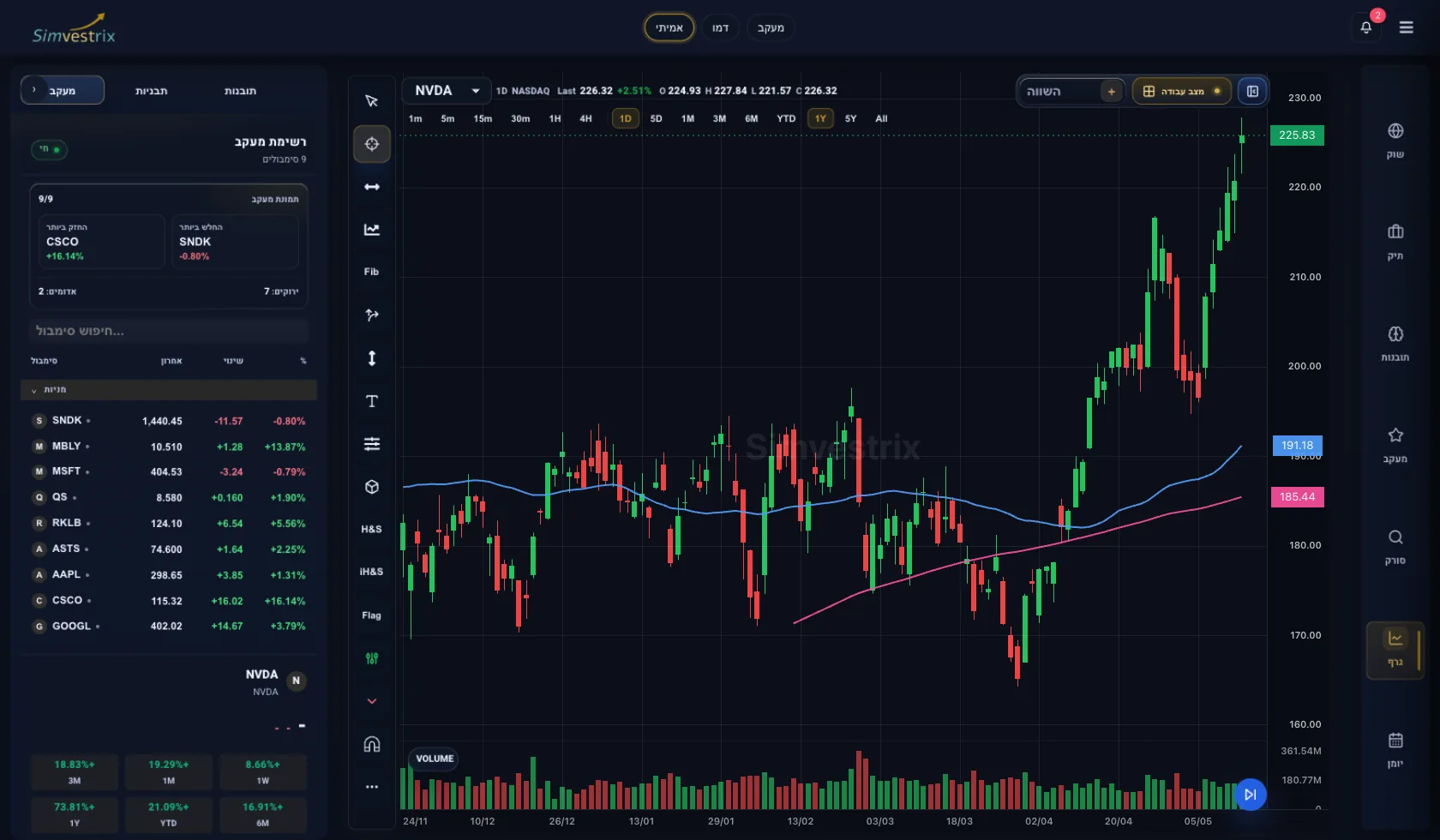
Task: Select the GOOGL watchlist row
Action: coord(169,627)
